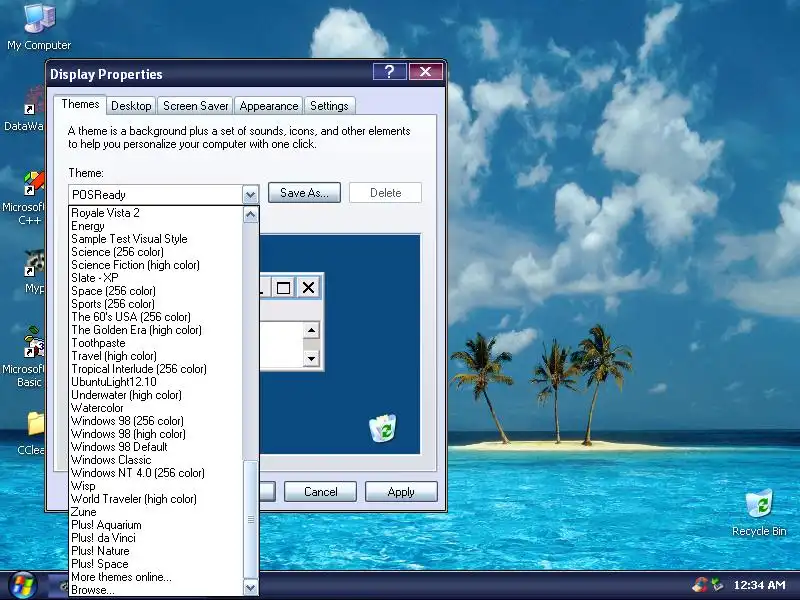
Task: Click preview window scroll up arrow
Action: pyautogui.click(x=311, y=331)
